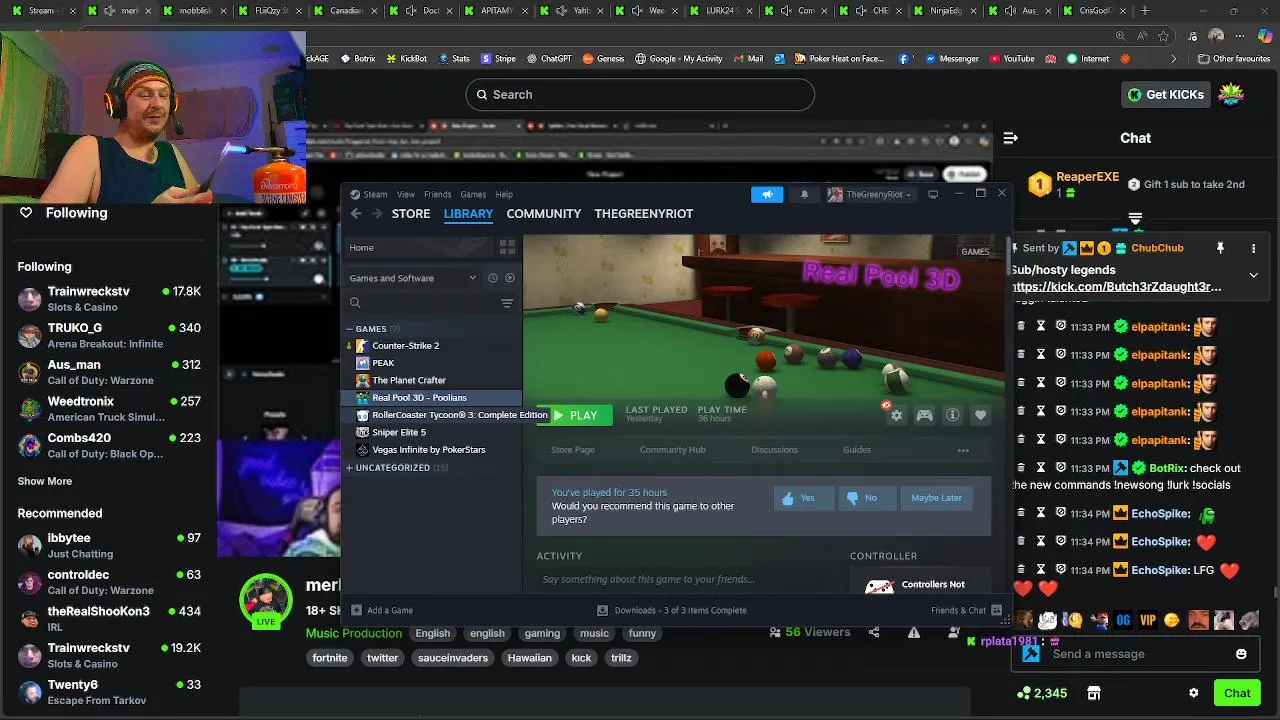Image resolution: width=1280 pixels, height=720 pixels.
Task: Open controller layout icon for Real Pool 3D
Action: (924, 415)
